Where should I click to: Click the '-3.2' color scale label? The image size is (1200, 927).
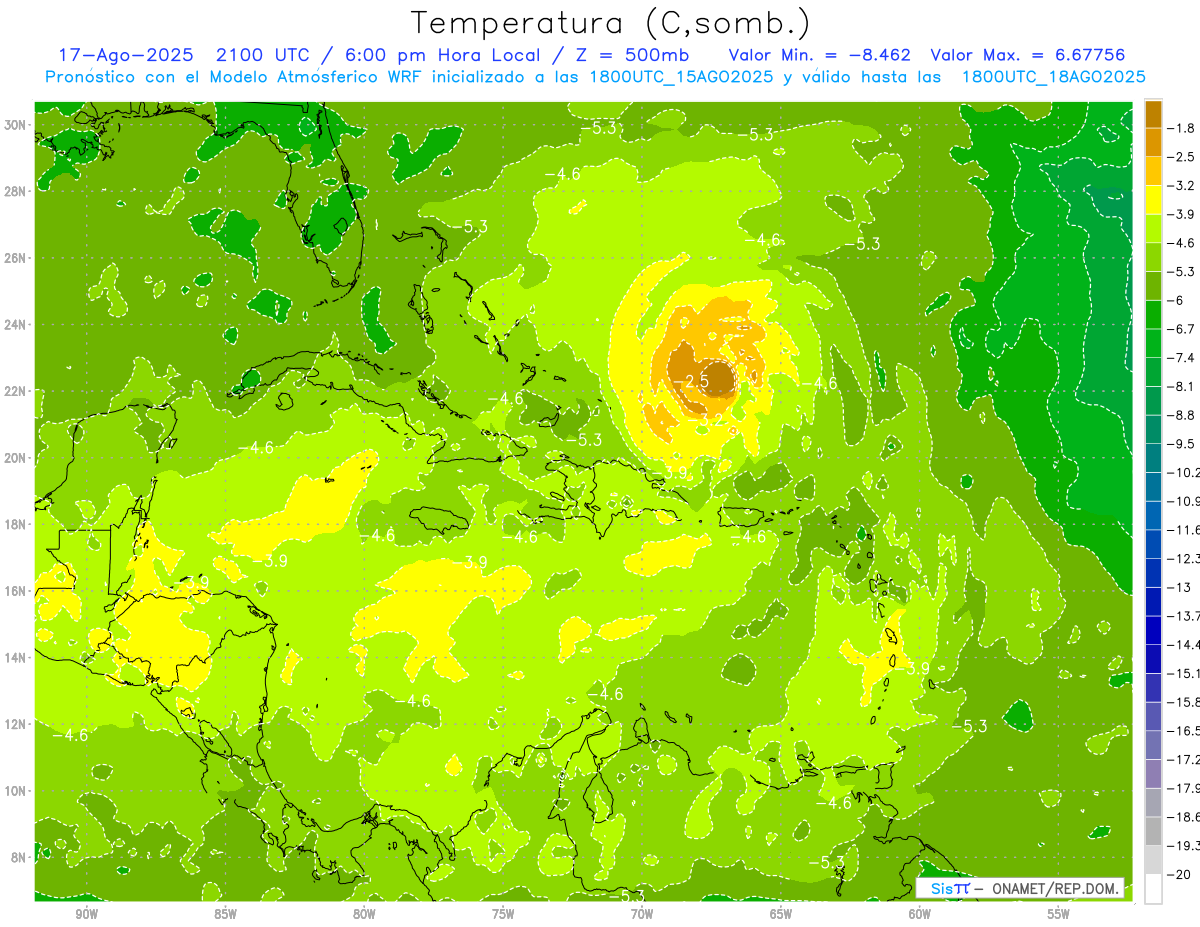[1183, 185]
